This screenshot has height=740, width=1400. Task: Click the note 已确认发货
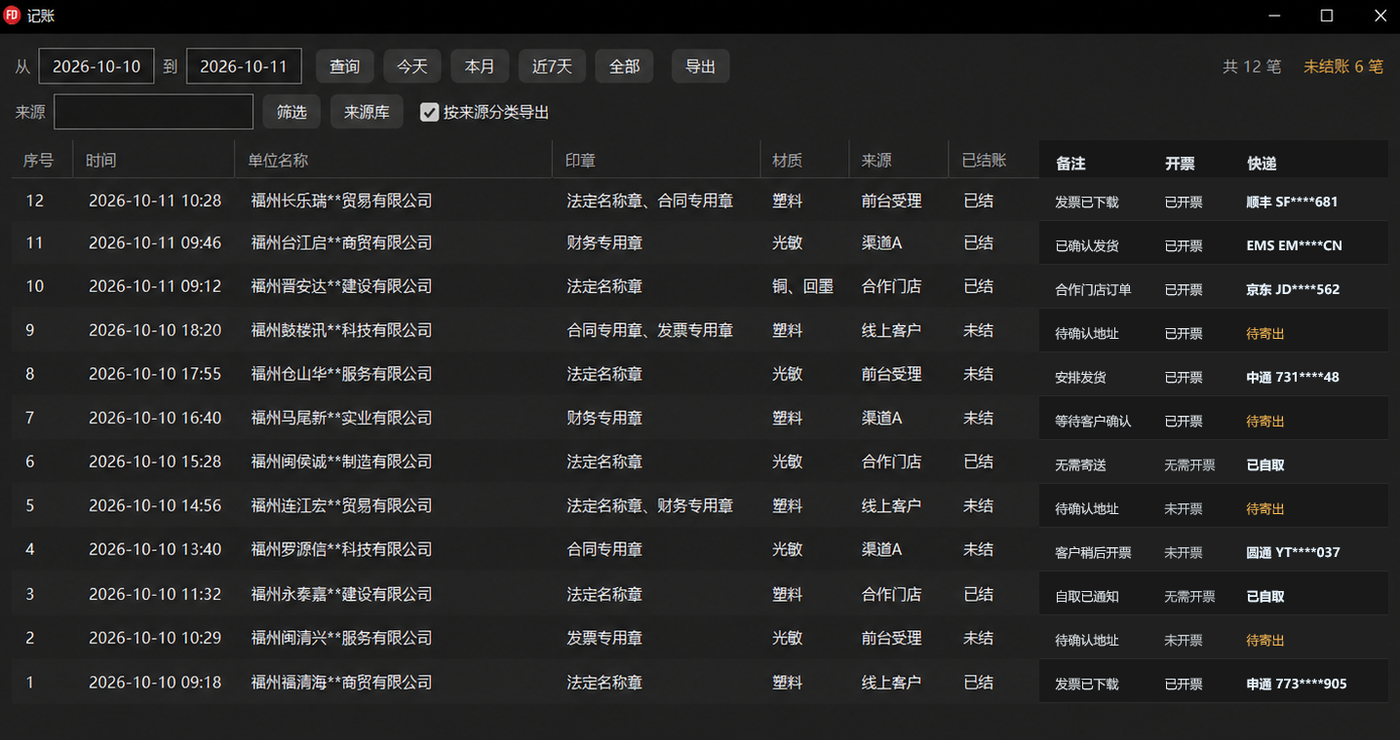[x=1087, y=246]
